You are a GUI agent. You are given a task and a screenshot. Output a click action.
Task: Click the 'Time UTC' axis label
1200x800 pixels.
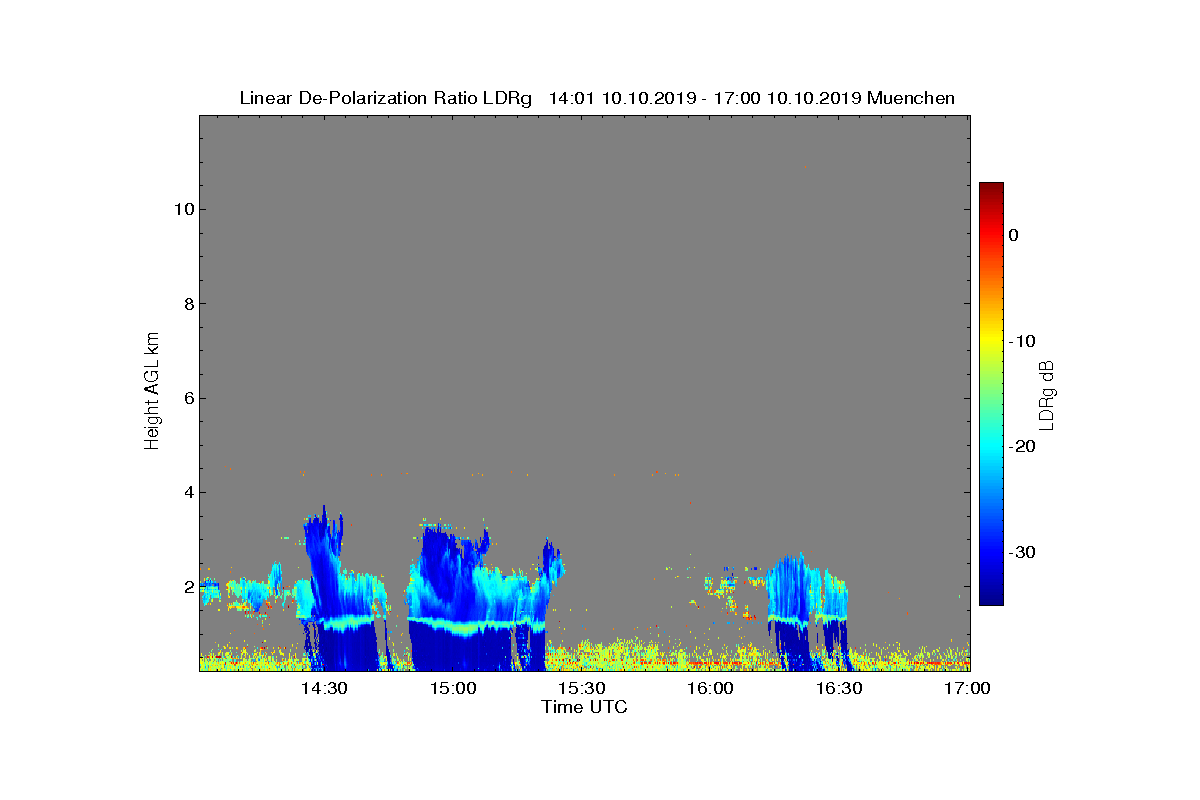pos(585,707)
